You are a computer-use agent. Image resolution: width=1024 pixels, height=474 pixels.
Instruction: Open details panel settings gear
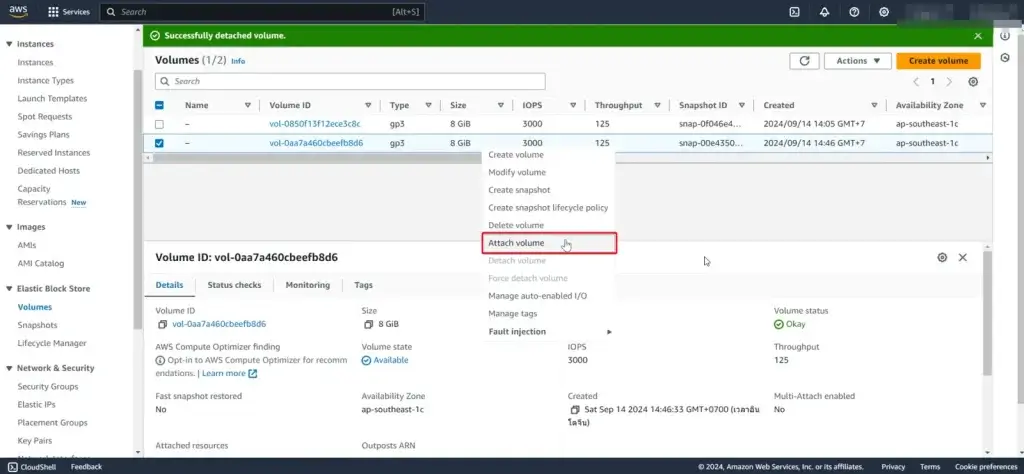[942, 257]
